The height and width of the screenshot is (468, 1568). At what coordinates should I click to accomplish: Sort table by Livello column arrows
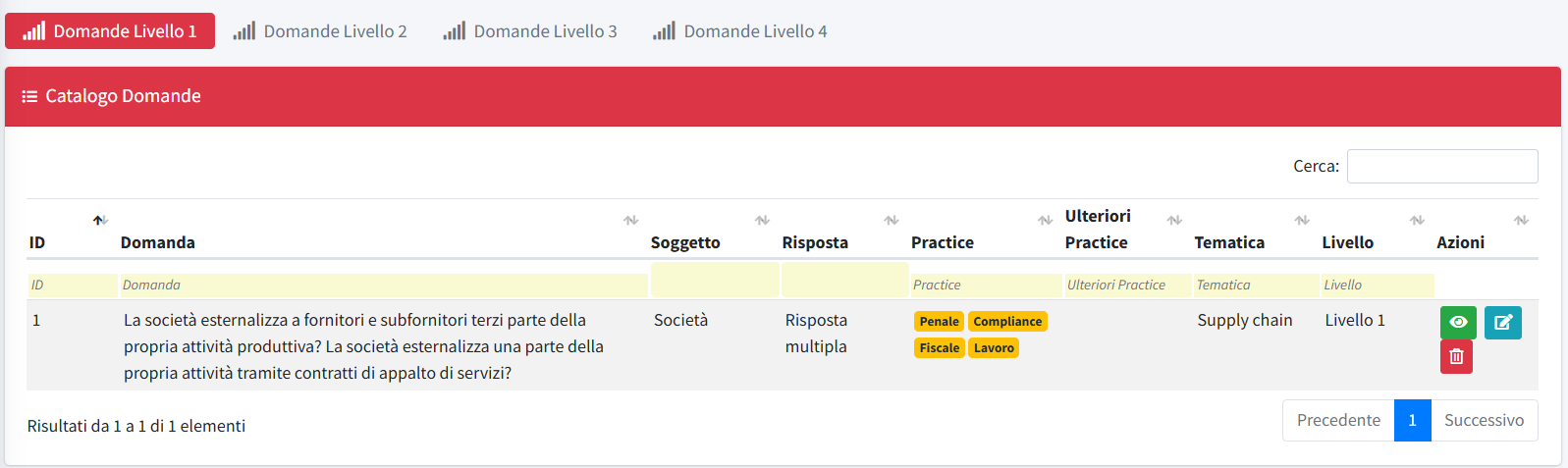(x=1417, y=220)
